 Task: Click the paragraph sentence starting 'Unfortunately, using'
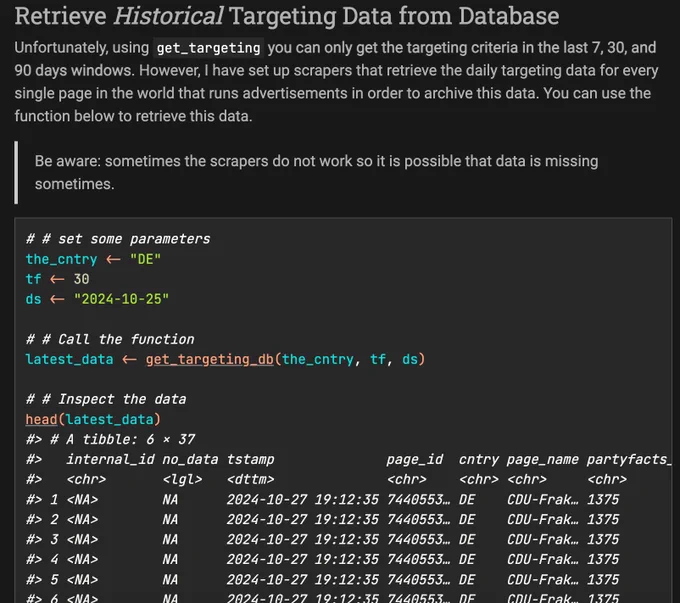point(337,82)
